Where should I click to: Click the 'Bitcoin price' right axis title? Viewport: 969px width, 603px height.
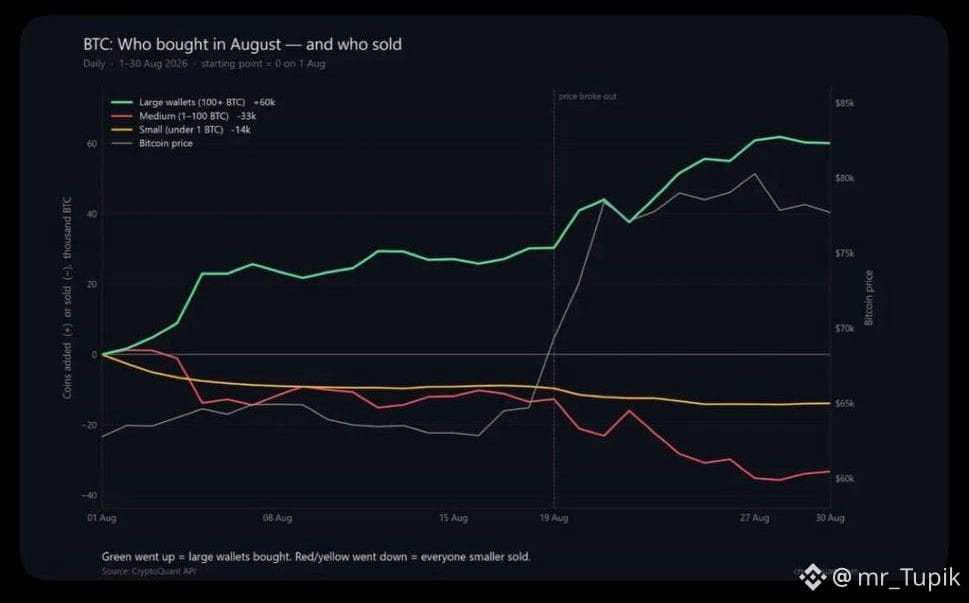[x=868, y=298]
